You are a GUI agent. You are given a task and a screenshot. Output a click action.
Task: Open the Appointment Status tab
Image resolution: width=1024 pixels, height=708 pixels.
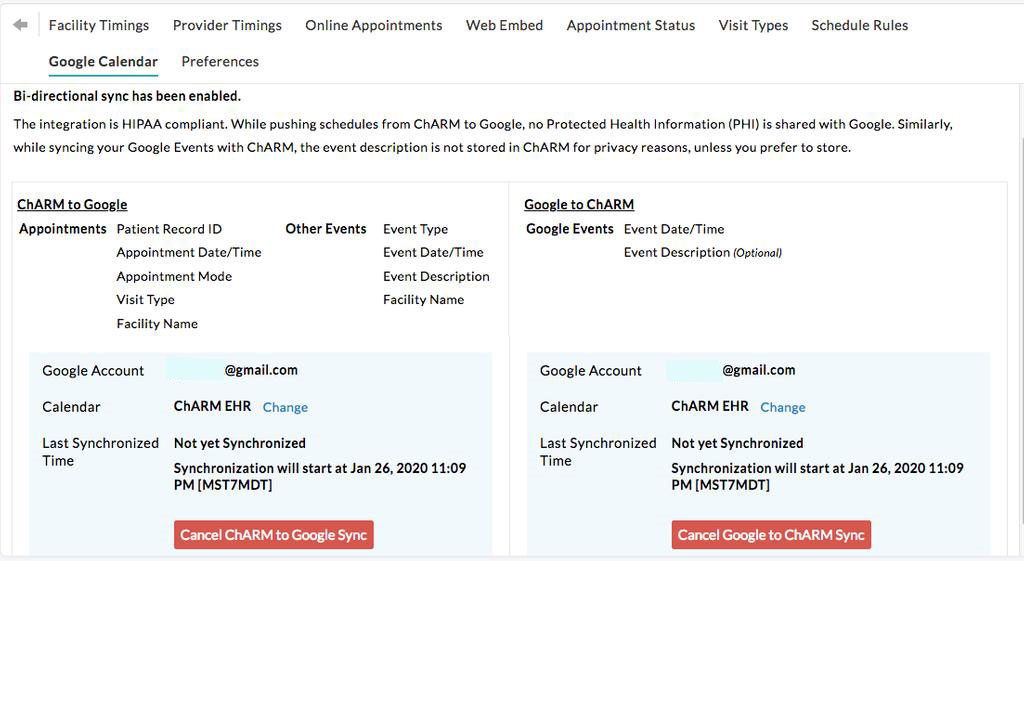pyautogui.click(x=630, y=25)
